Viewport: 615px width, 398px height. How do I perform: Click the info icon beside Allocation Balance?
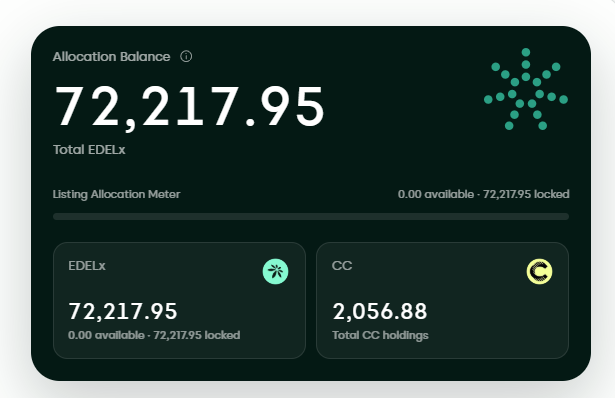pos(186,56)
